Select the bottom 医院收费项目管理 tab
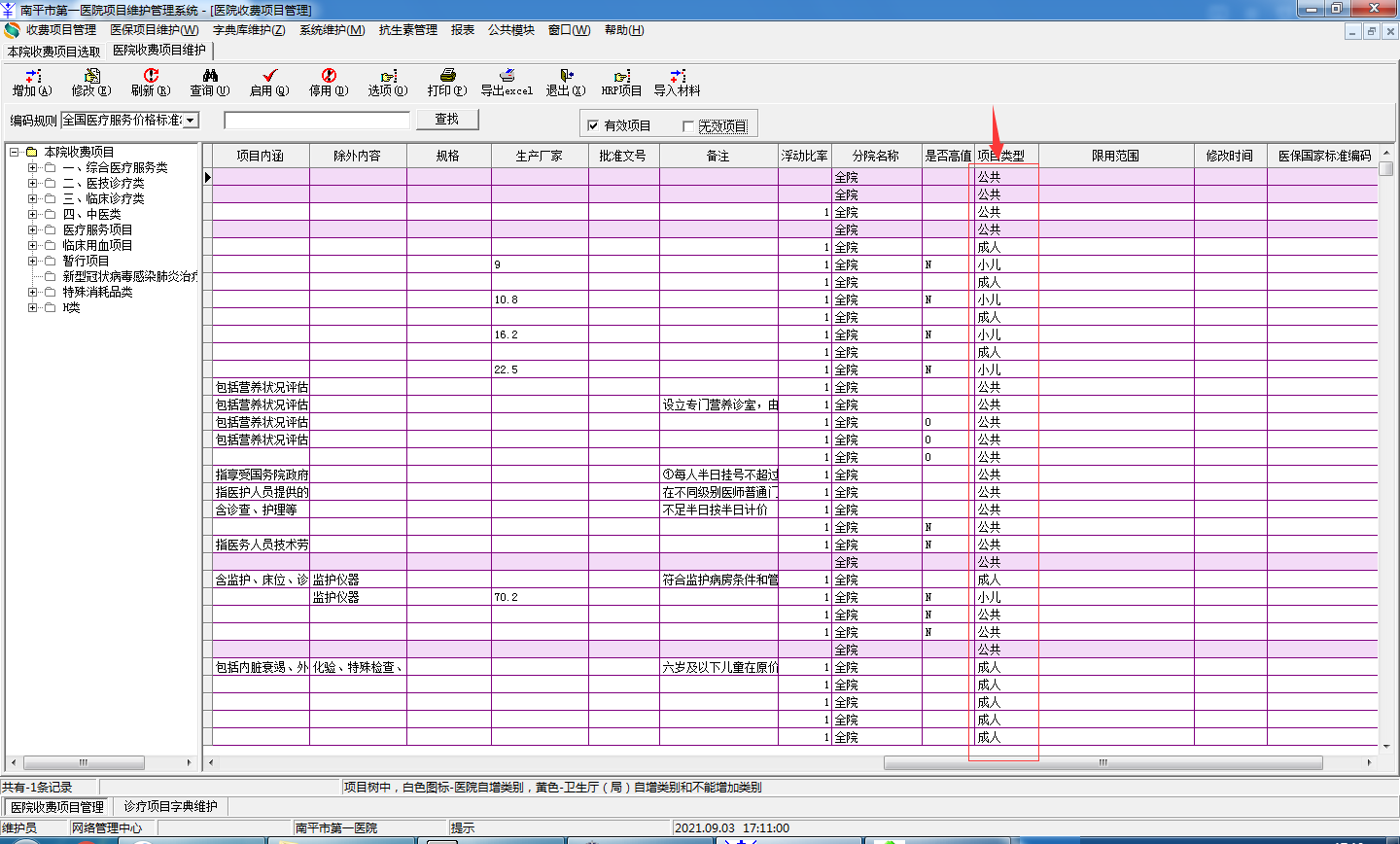 [57, 807]
